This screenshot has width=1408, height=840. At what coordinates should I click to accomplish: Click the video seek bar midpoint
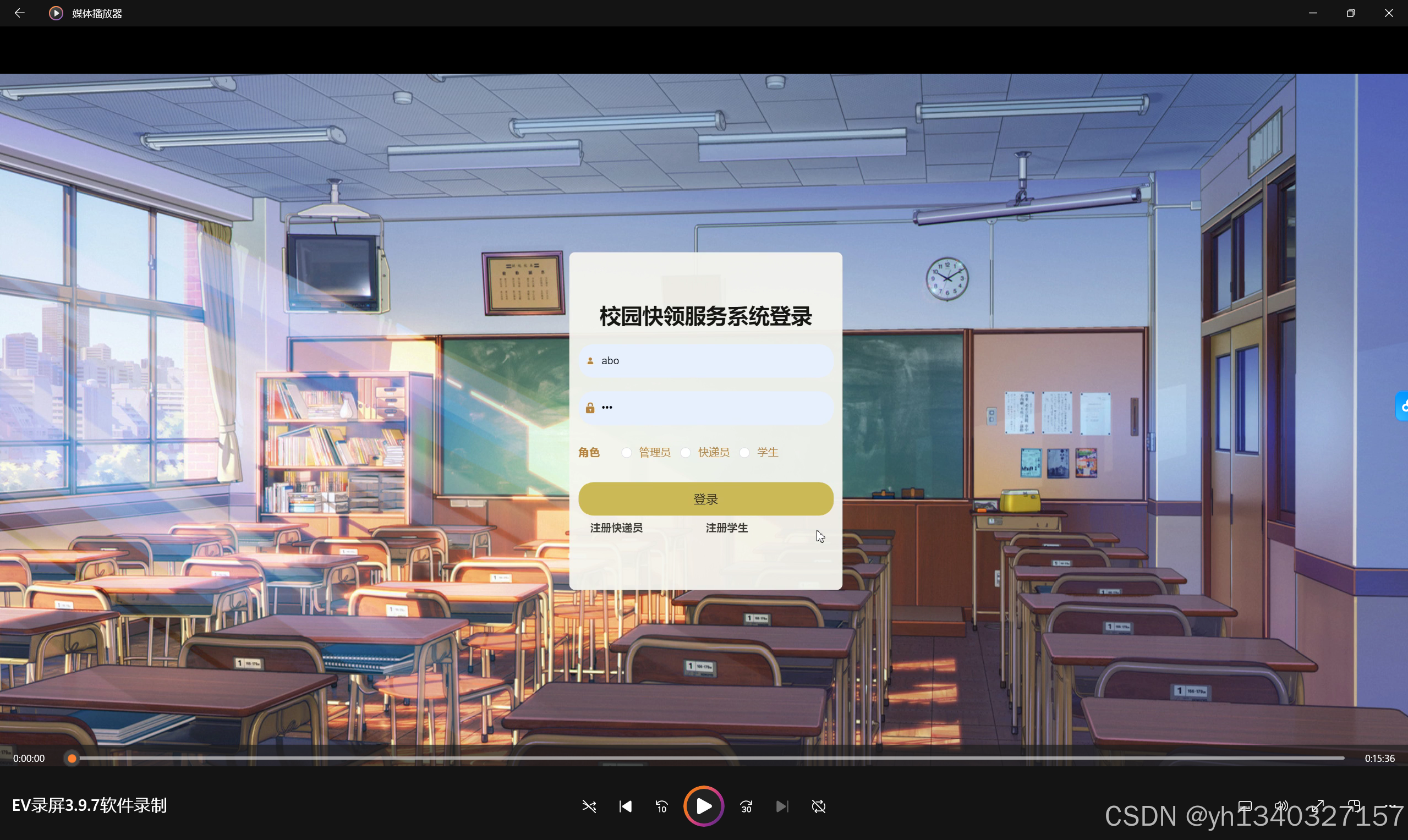click(x=708, y=758)
